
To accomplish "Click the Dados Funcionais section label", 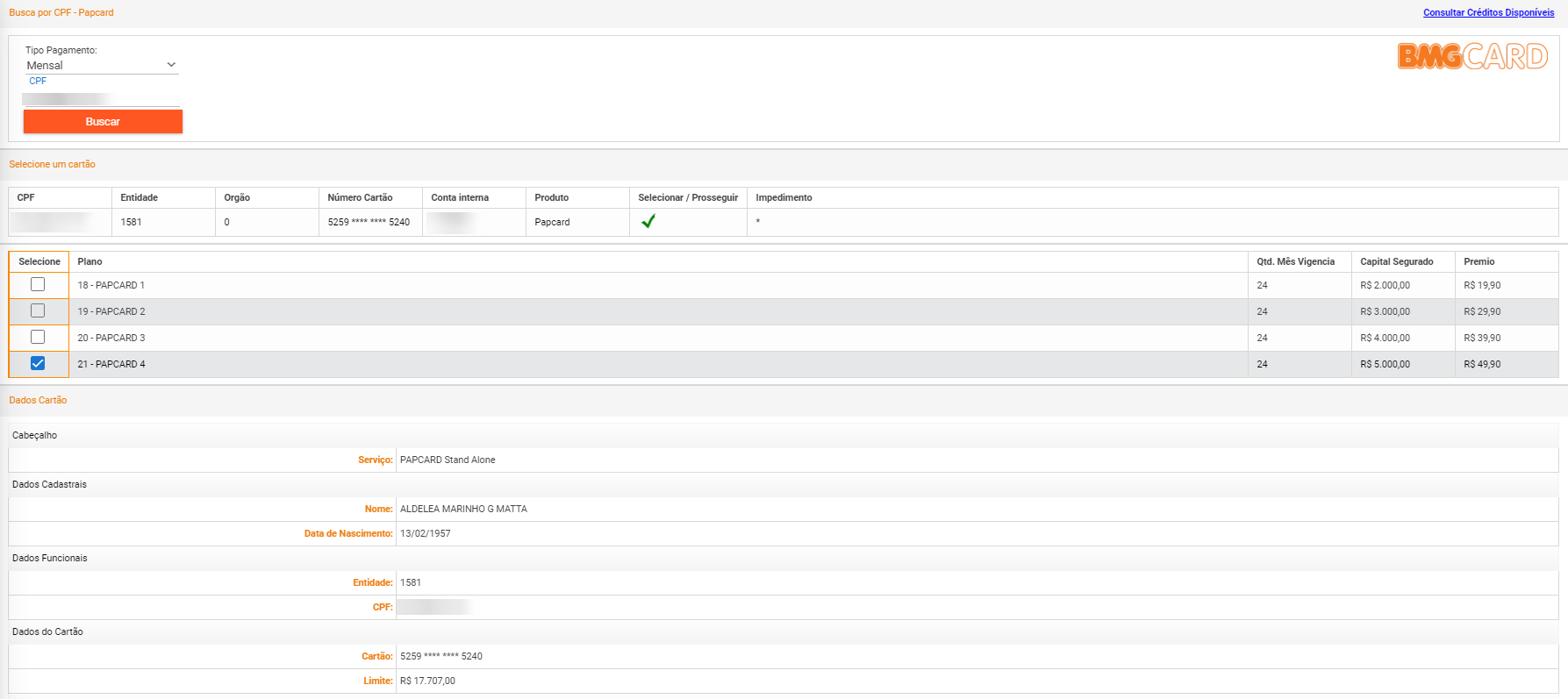I will pos(50,558).
